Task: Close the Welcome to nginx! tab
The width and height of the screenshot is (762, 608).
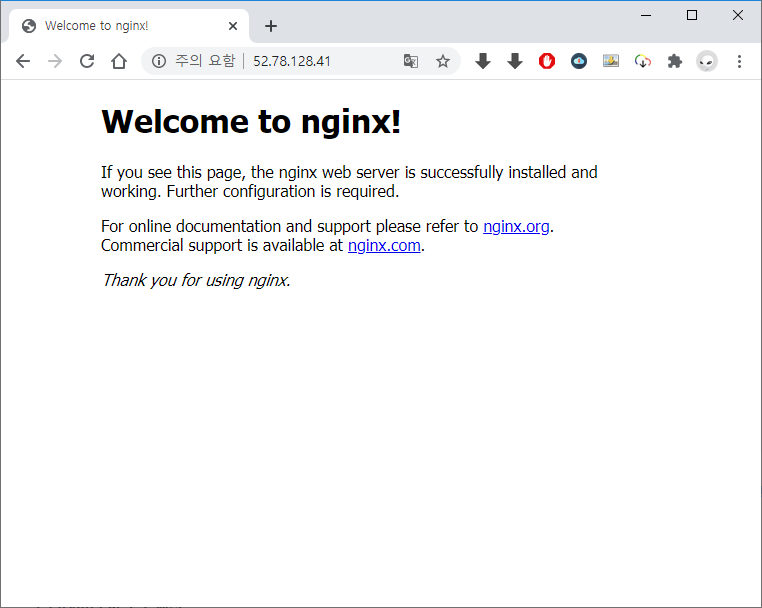Action: [233, 26]
